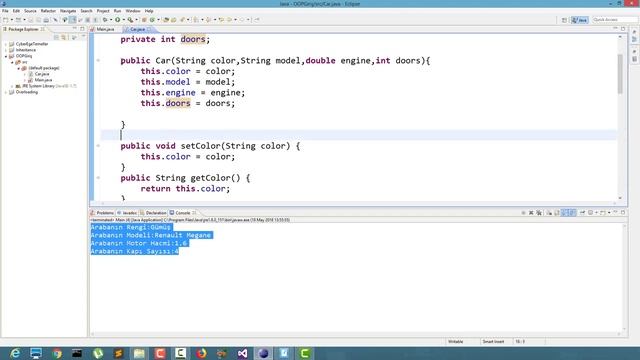Click the New file toolbar icon
Viewport: 640px width, 360px height.
(5, 20)
